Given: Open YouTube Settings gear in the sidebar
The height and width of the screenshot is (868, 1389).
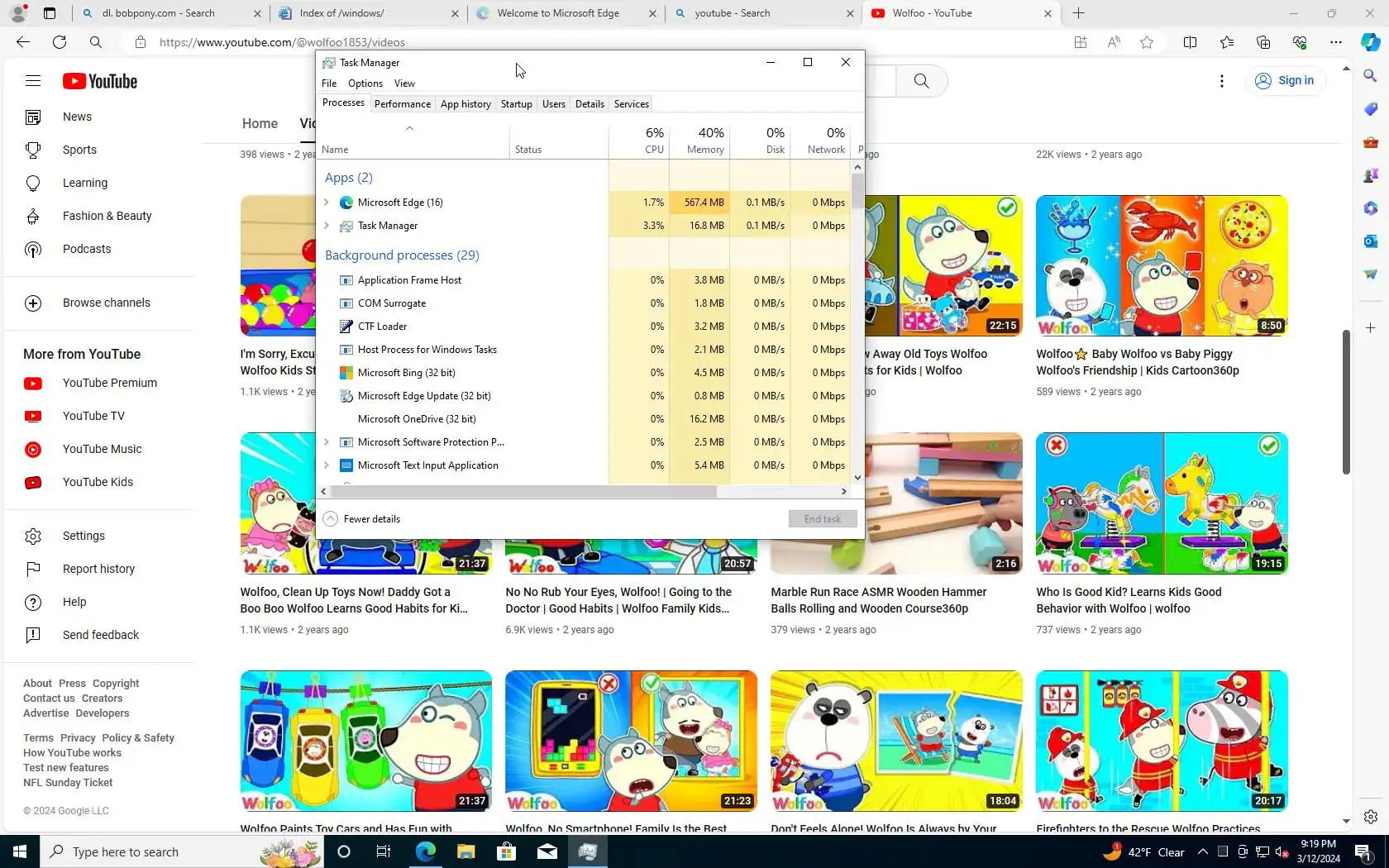Looking at the screenshot, I should pyautogui.click(x=33, y=536).
